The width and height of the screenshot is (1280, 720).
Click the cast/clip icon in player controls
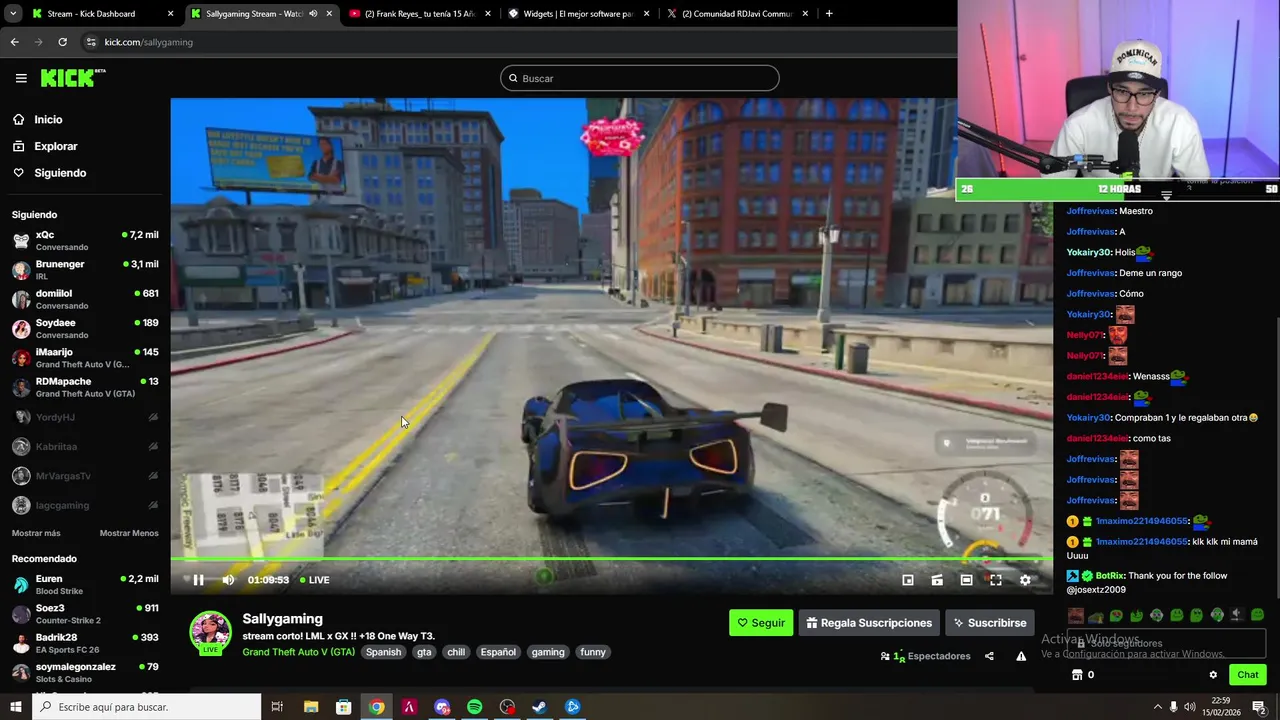(x=937, y=580)
